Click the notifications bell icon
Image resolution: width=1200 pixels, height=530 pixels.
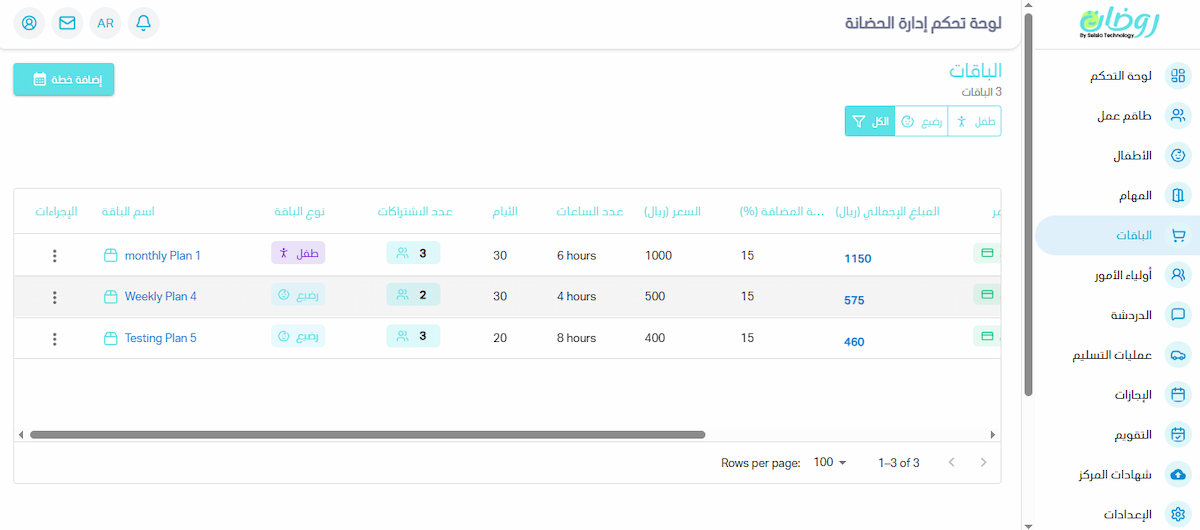pos(144,23)
